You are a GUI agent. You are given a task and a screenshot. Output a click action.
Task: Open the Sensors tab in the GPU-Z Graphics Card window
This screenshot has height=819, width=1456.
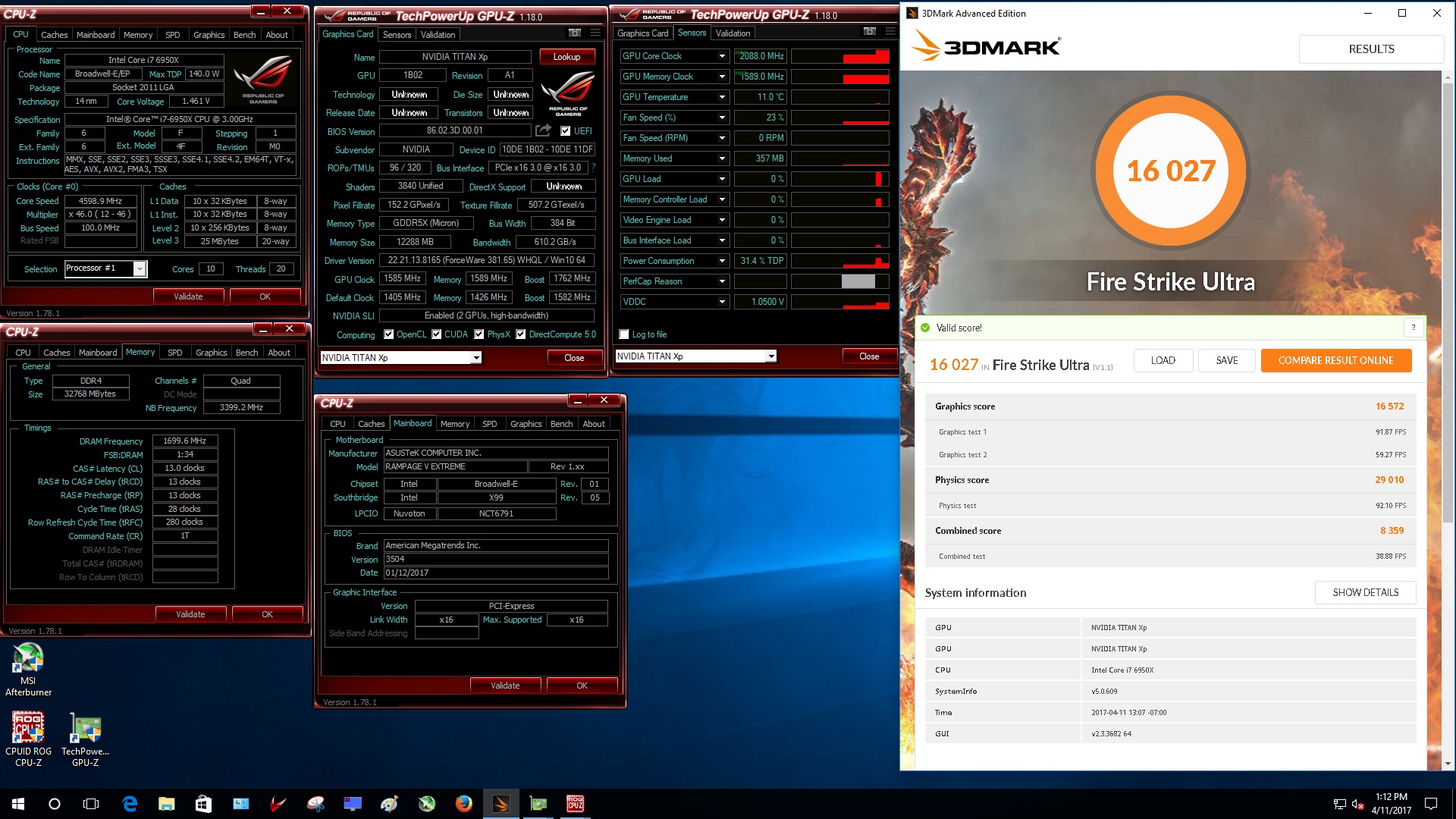pos(397,34)
